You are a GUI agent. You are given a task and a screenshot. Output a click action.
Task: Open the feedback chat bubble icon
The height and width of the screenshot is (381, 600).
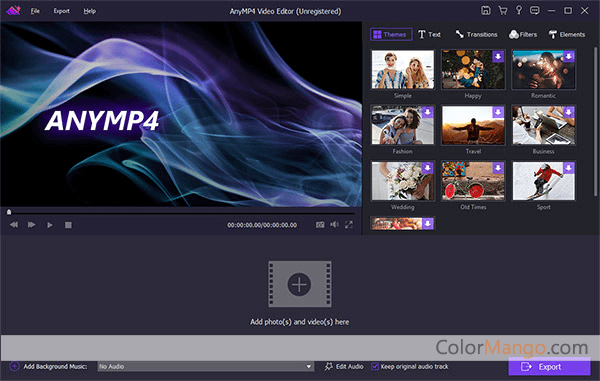(535, 11)
